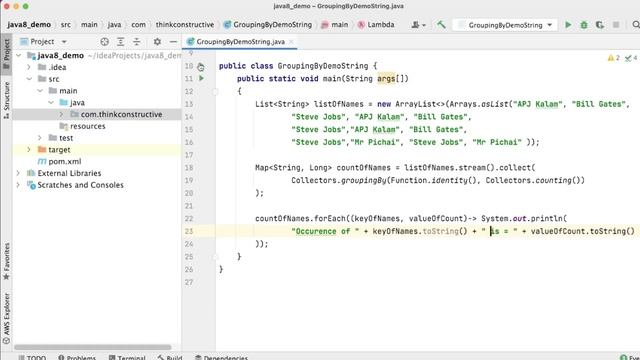Click Collectors.counting() on line 19
640x360 pixels.
tap(533, 180)
